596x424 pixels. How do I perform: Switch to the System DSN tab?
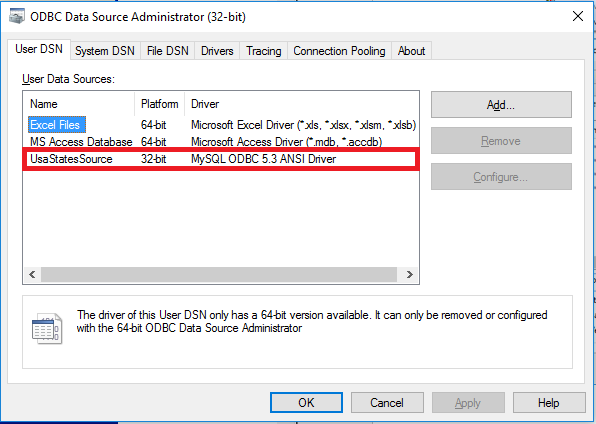coord(105,51)
